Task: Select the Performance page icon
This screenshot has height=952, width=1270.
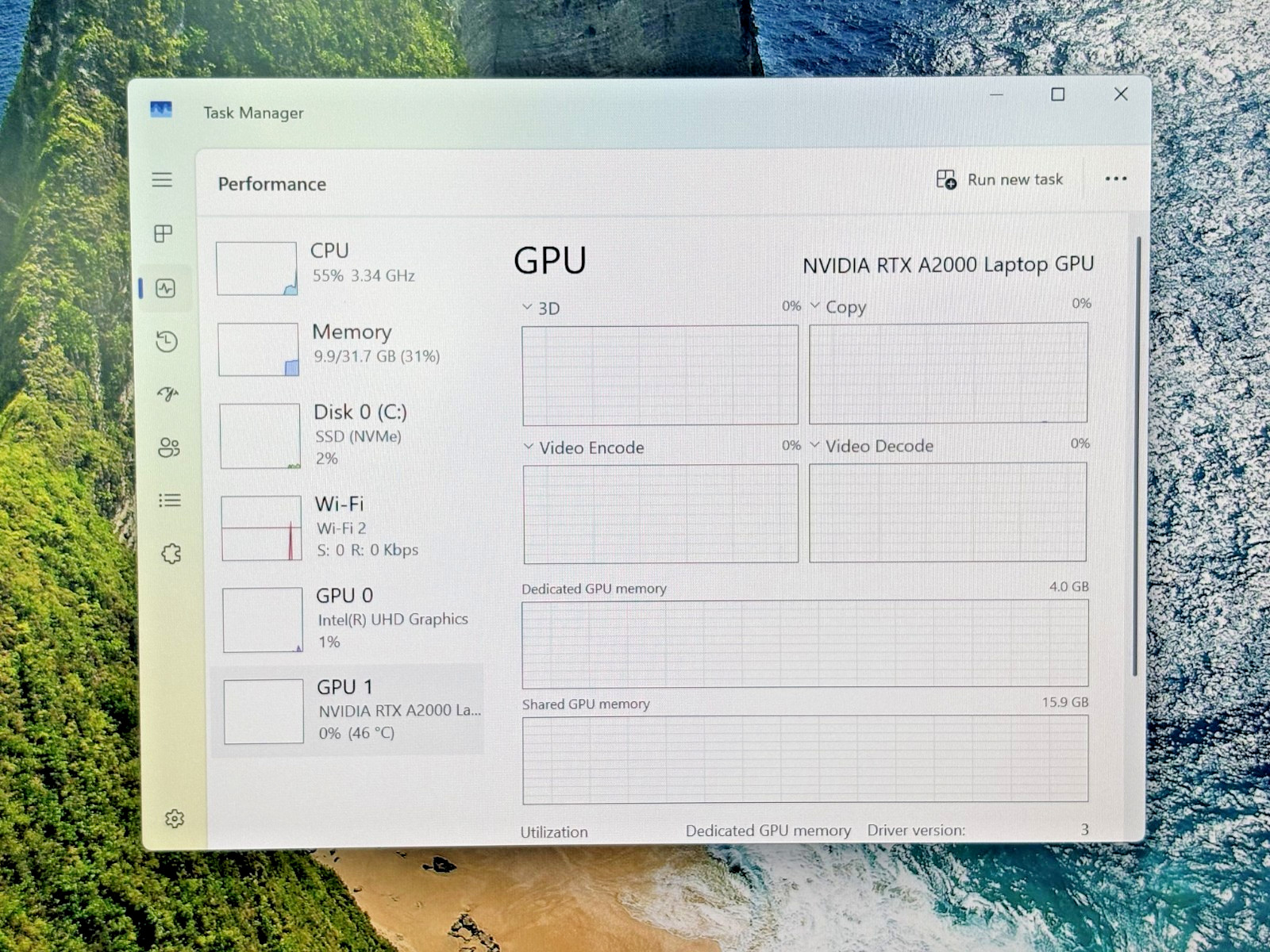Action: pos(165,288)
